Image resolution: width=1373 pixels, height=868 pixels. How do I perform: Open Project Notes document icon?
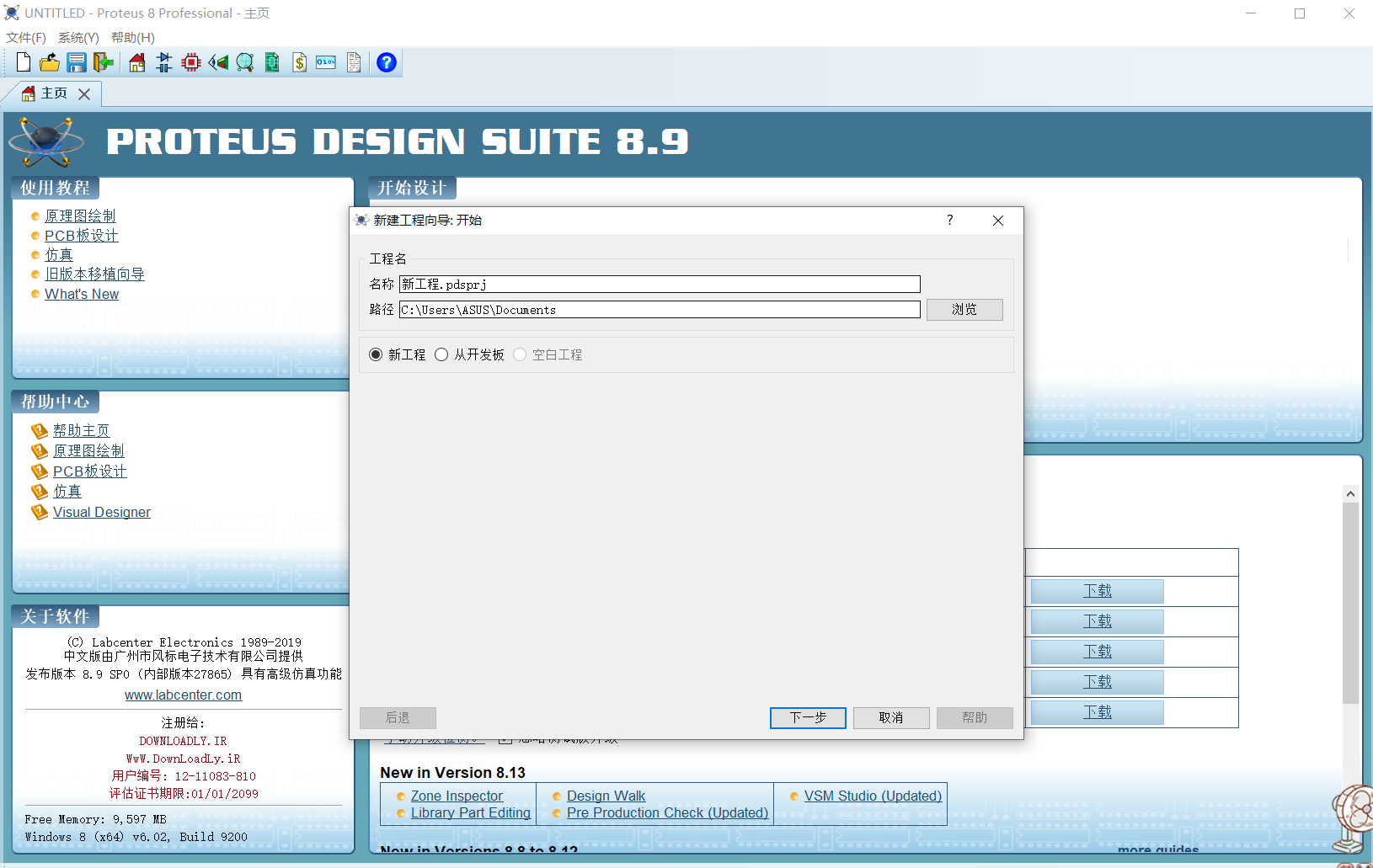(x=354, y=62)
